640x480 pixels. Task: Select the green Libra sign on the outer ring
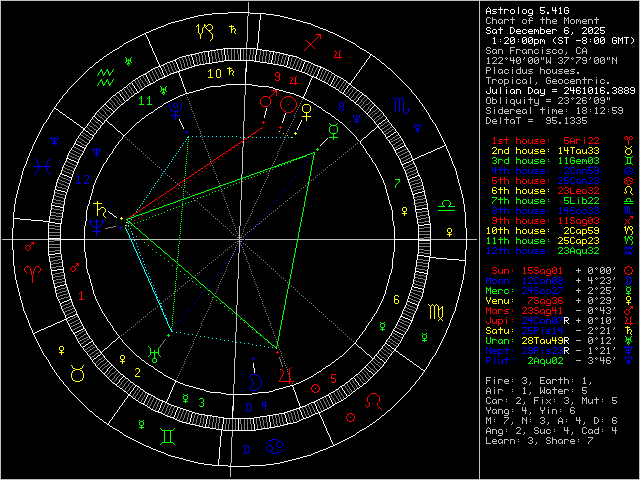447,206
